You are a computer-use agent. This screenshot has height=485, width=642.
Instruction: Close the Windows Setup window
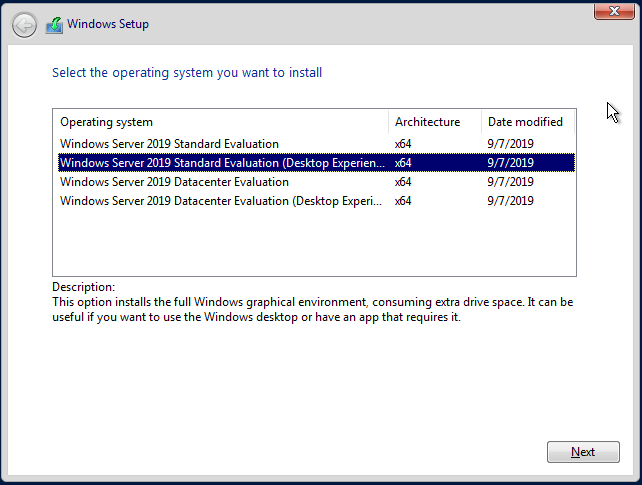614,11
